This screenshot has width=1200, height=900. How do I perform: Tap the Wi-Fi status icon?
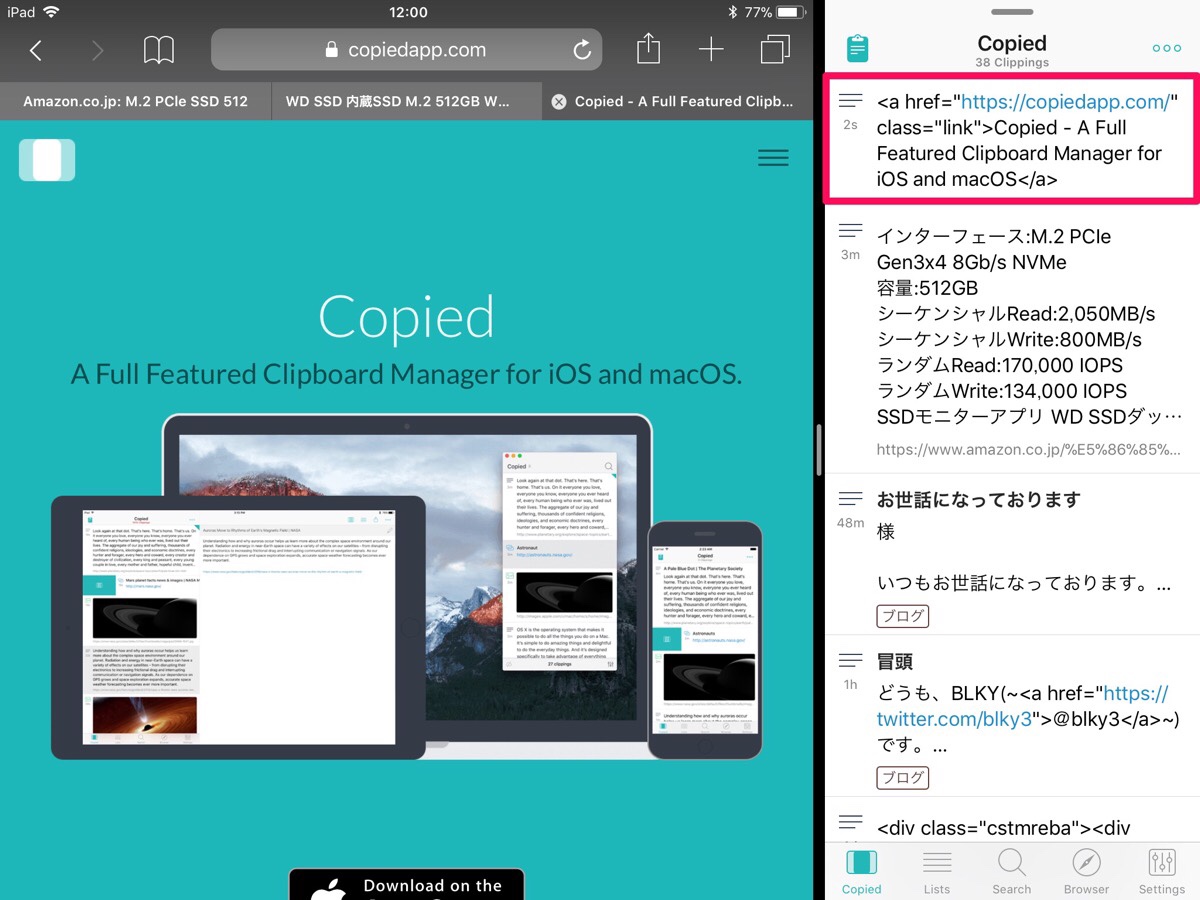51,12
